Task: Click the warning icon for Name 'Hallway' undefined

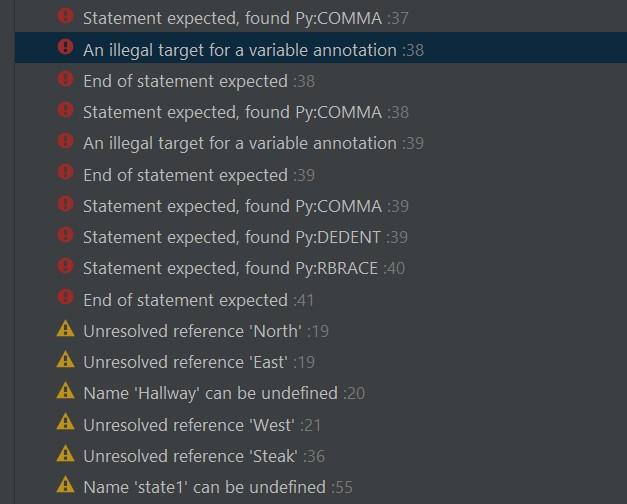Action: (66, 391)
